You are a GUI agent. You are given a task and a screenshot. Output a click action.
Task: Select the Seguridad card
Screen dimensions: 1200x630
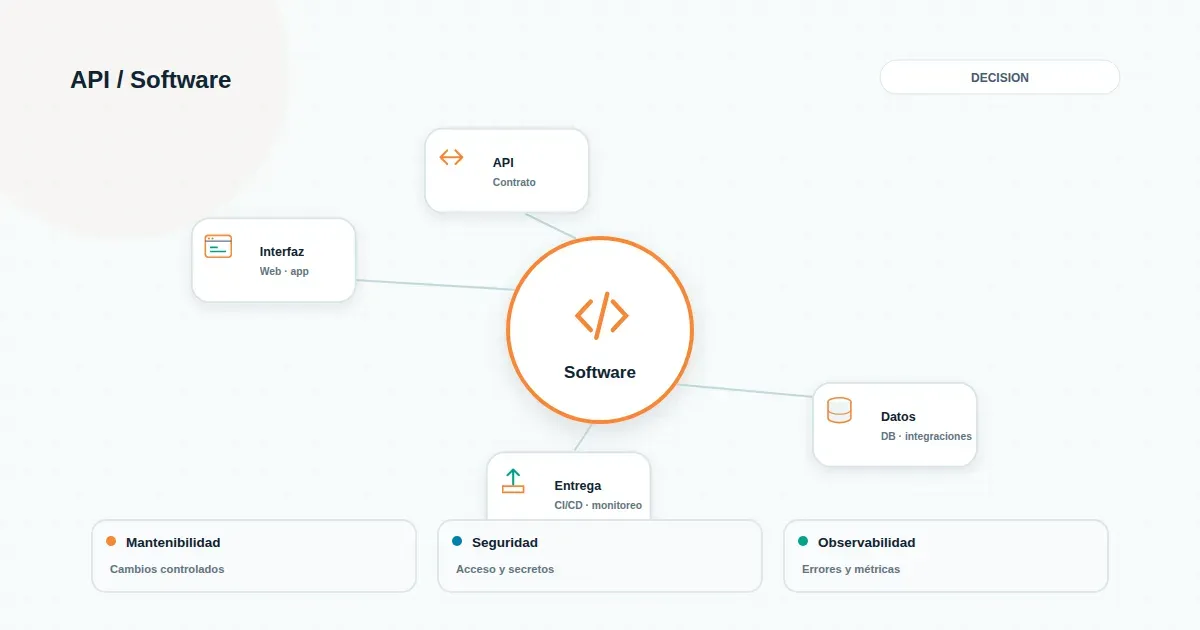point(600,556)
